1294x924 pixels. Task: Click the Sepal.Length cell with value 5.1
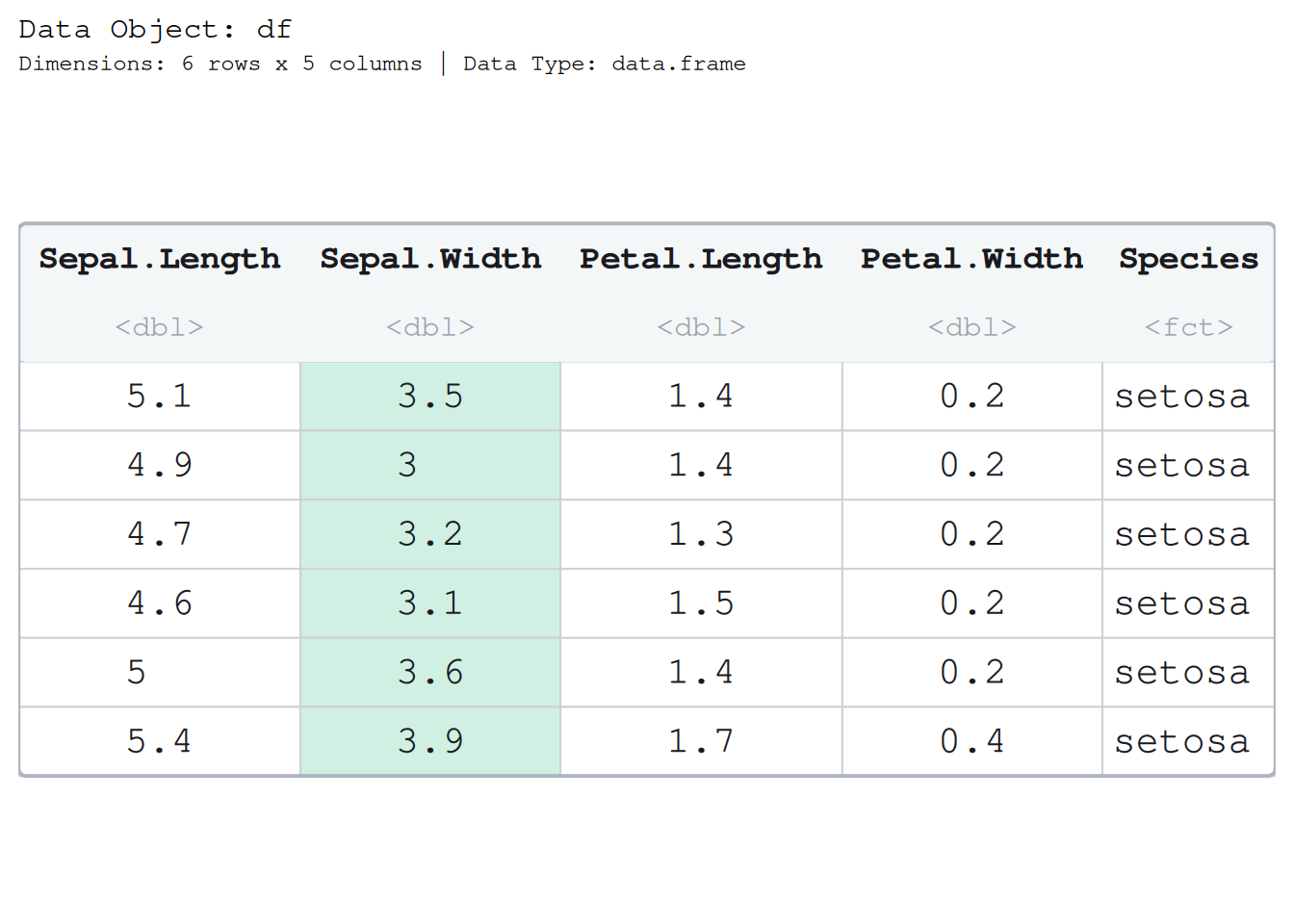[160, 397]
